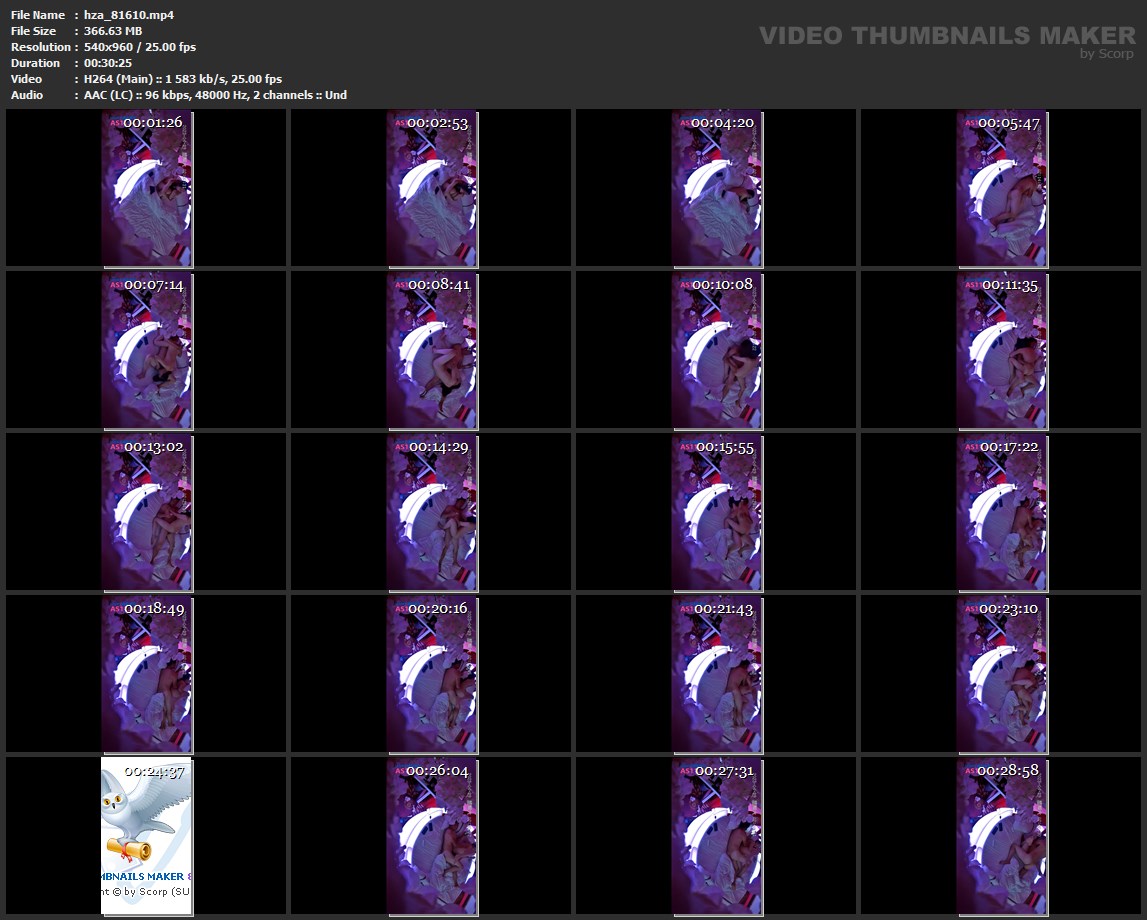Screen dimensions: 1147x920
Task: Click the frame at 00:18:49
Action: (x=147, y=675)
